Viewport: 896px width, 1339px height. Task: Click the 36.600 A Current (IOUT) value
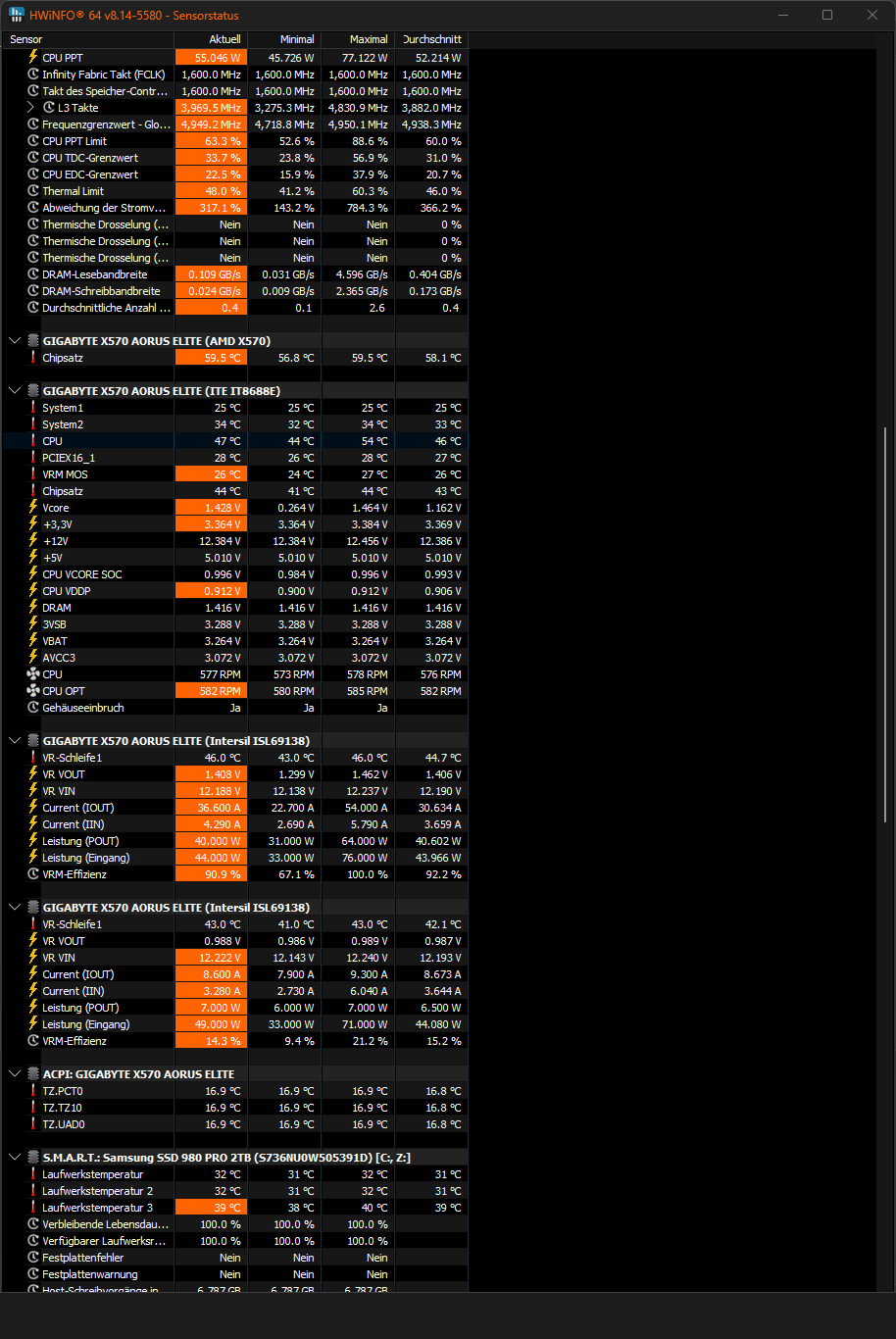click(211, 808)
